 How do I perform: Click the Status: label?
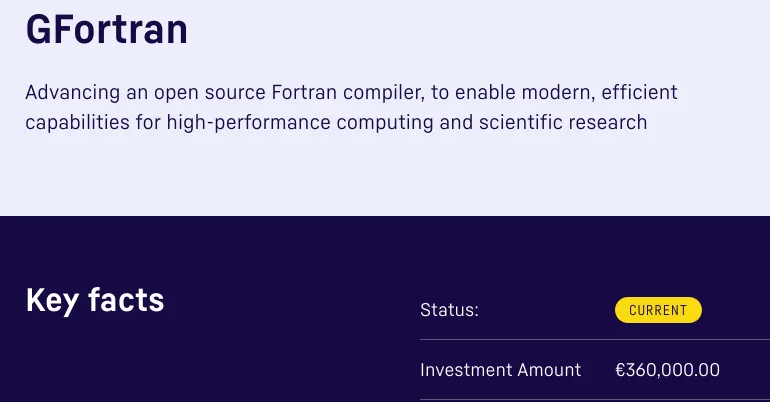coord(449,310)
